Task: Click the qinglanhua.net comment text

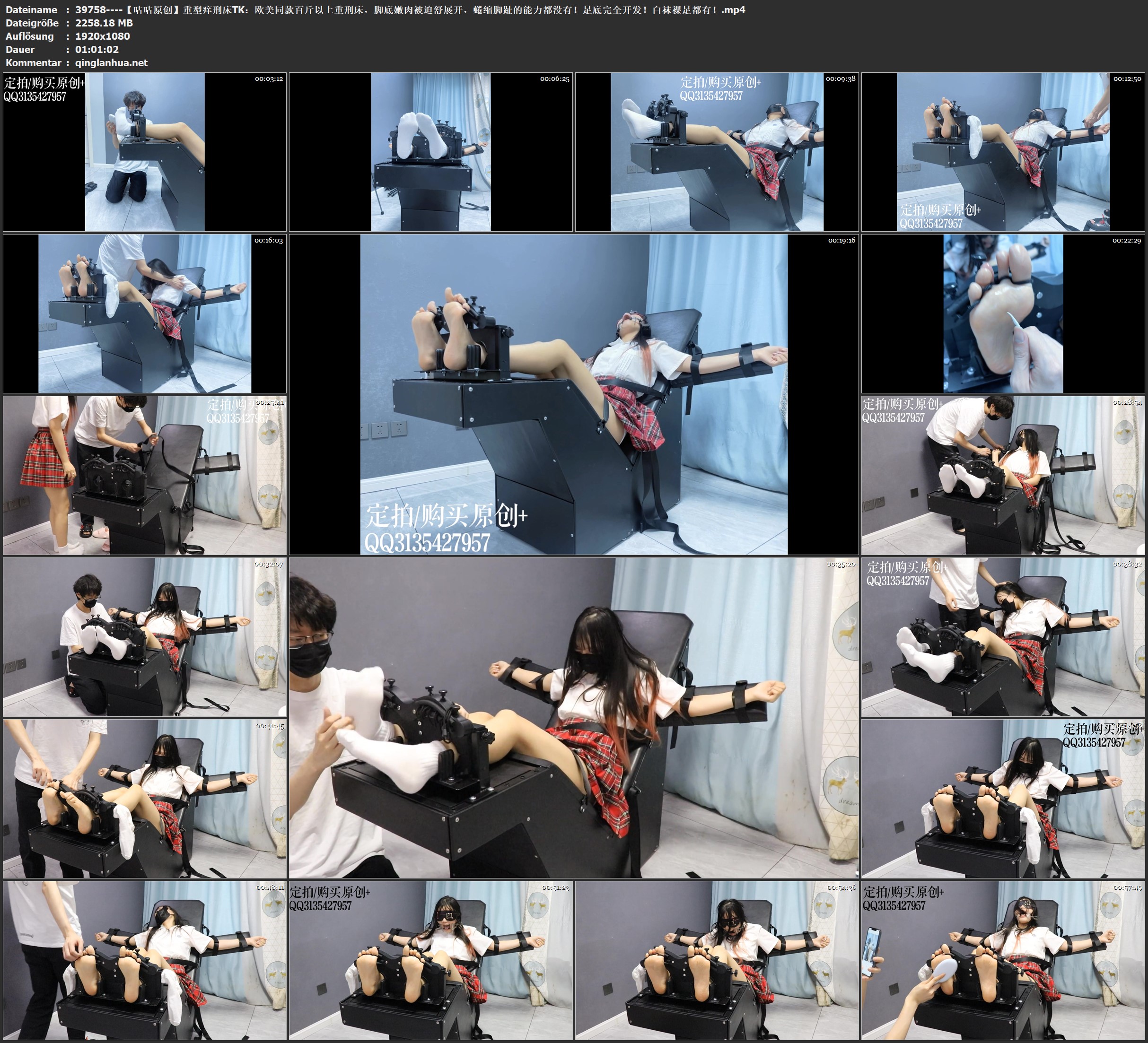Action: coord(111,63)
